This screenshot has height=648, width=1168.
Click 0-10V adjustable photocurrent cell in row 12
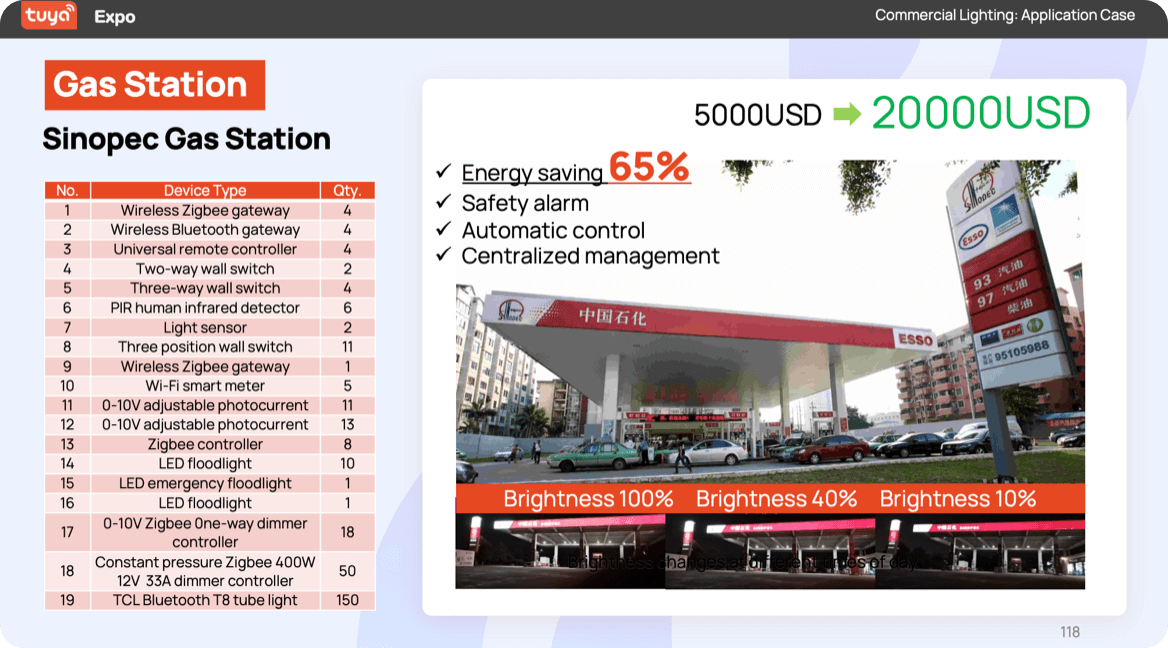click(x=205, y=425)
